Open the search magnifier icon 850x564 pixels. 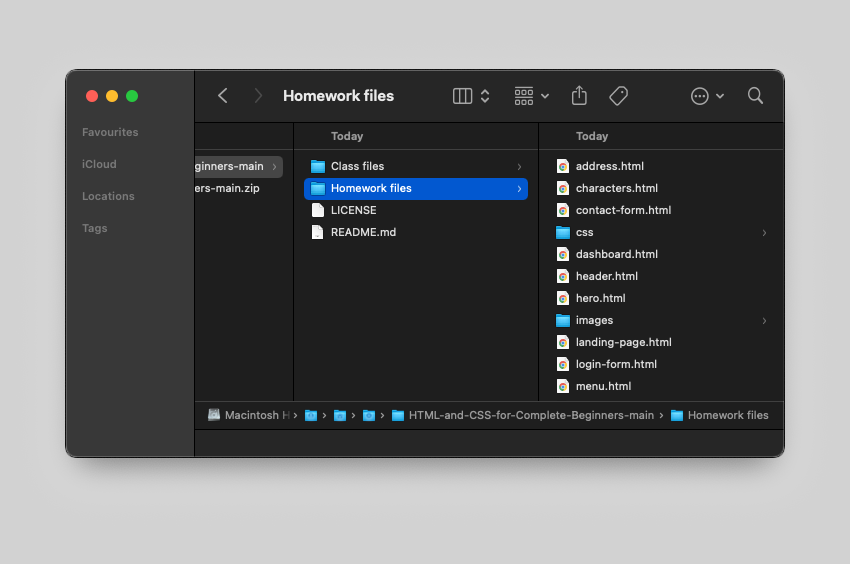tap(755, 96)
